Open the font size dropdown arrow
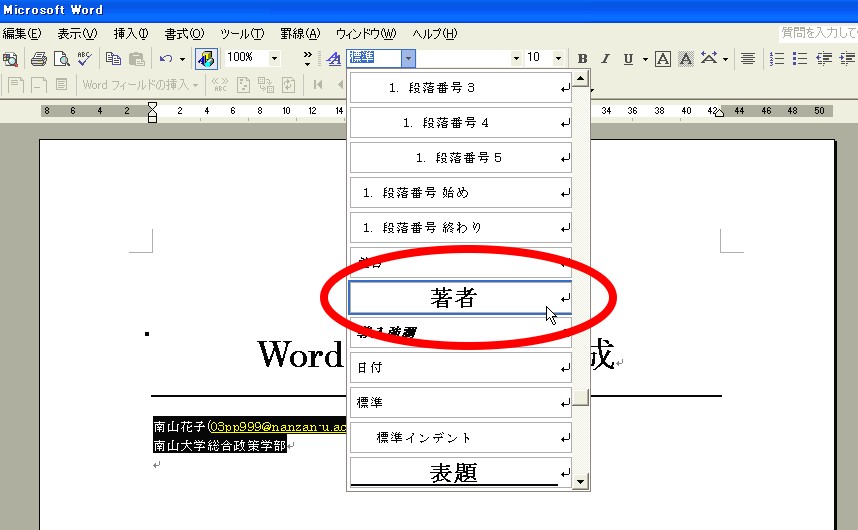Screen dimensions: 858x530 [558, 58]
